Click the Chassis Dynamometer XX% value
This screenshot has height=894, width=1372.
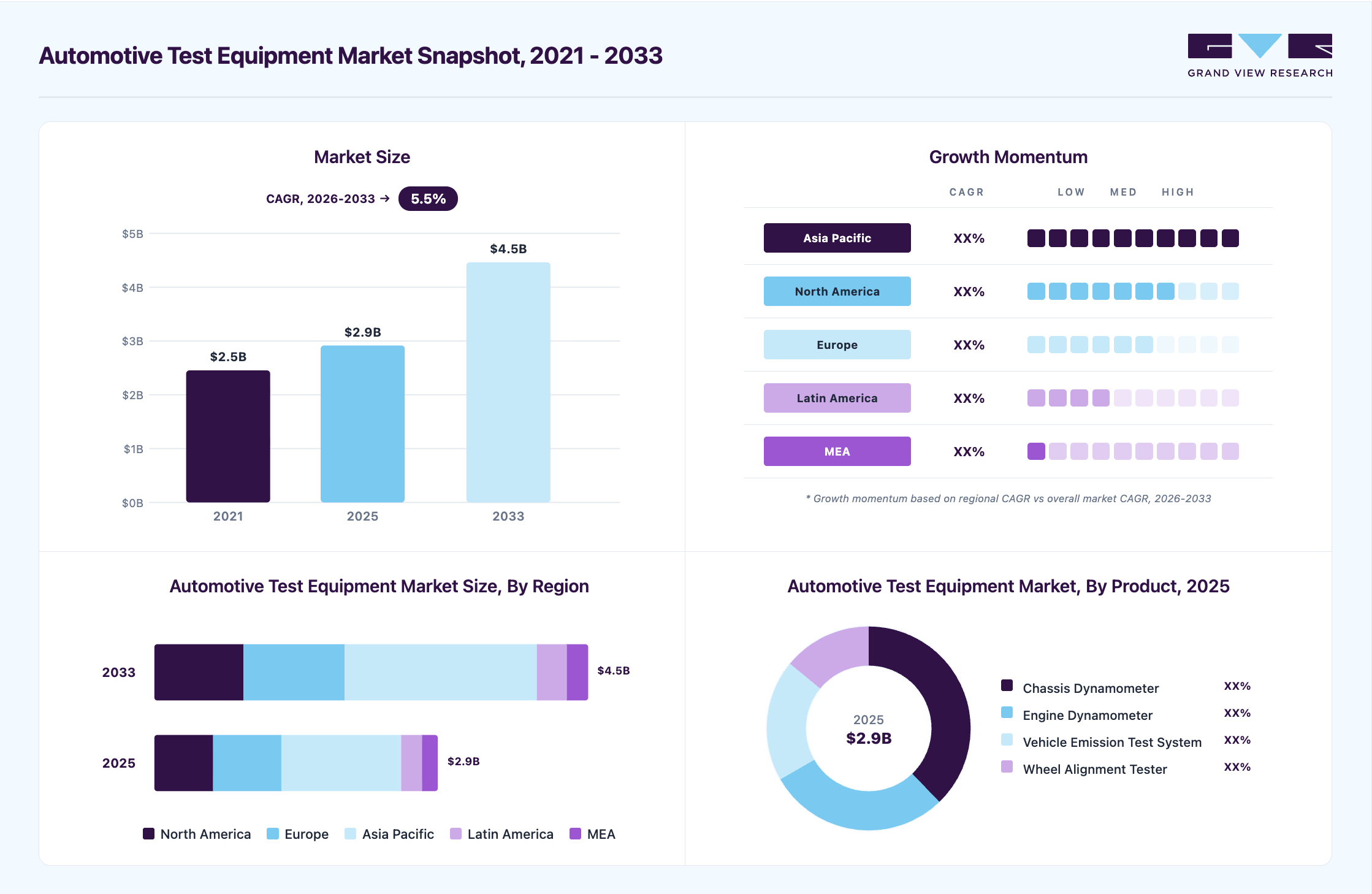(x=1237, y=686)
